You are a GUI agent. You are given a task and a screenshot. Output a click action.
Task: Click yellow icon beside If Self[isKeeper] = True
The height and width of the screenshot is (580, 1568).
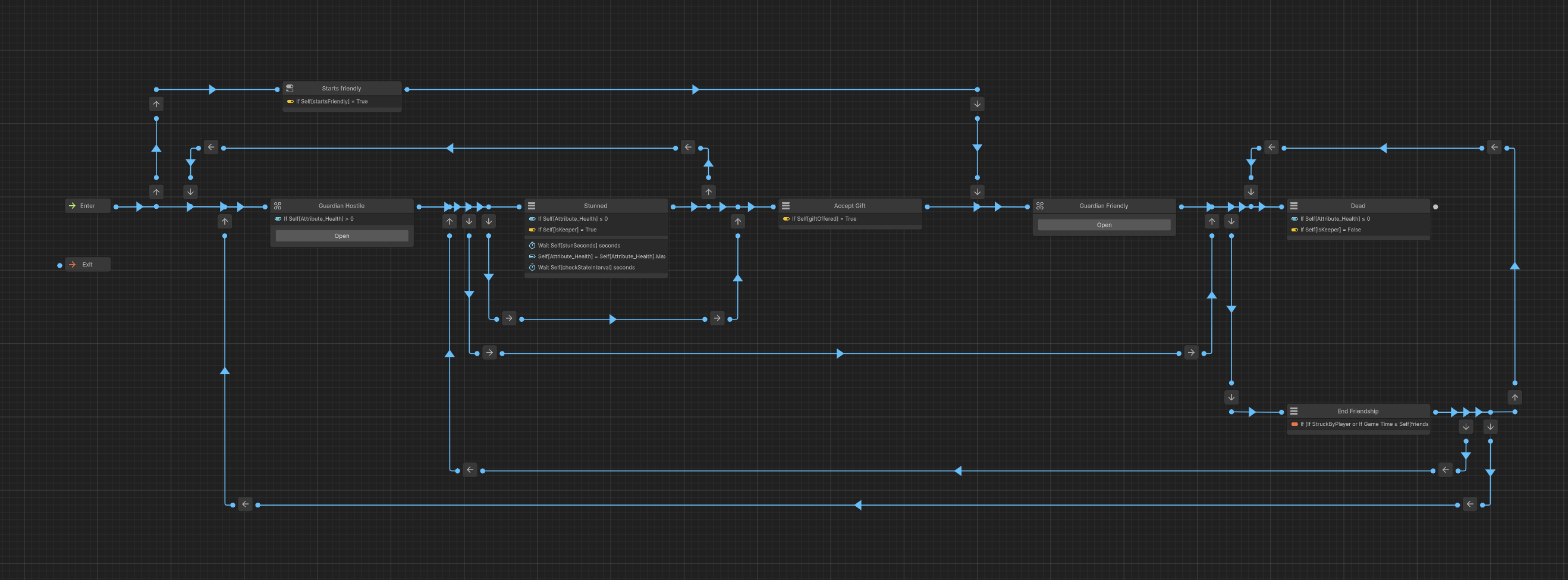[x=532, y=230]
